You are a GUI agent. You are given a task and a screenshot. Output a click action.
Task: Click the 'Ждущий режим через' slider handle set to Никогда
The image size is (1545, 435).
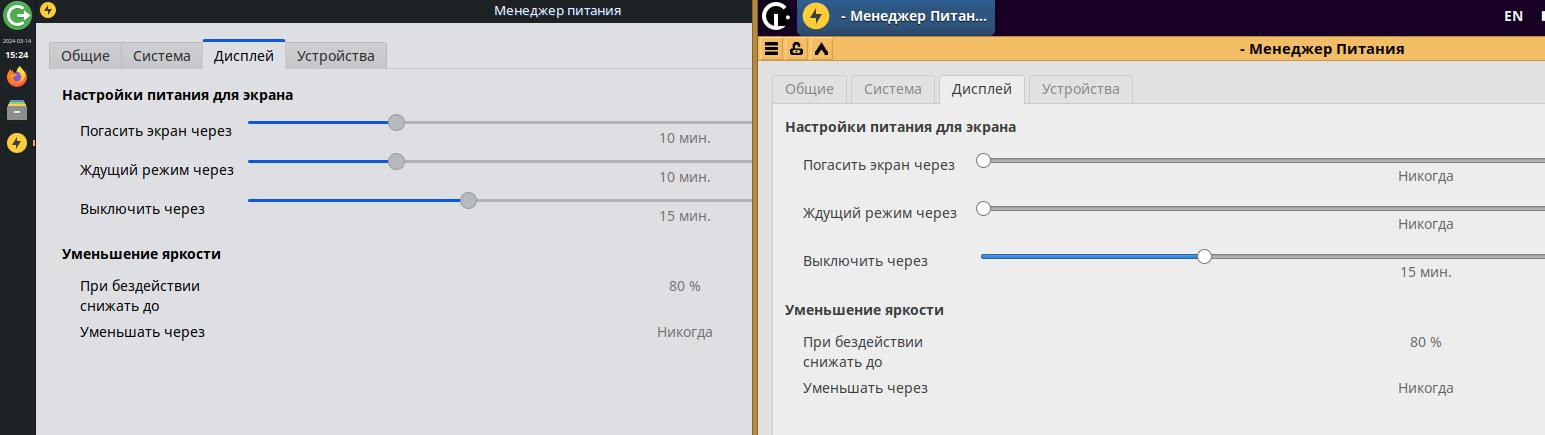[983, 208]
